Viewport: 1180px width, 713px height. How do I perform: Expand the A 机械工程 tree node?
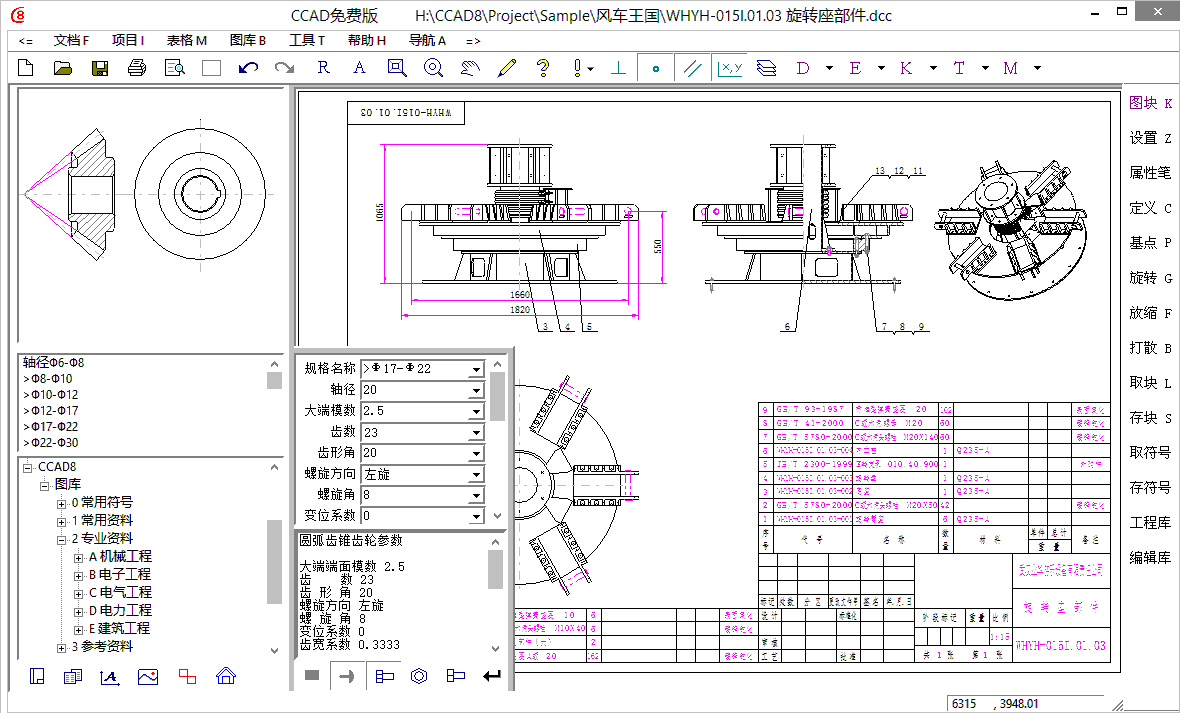pyautogui.click(x=79, y=557)
